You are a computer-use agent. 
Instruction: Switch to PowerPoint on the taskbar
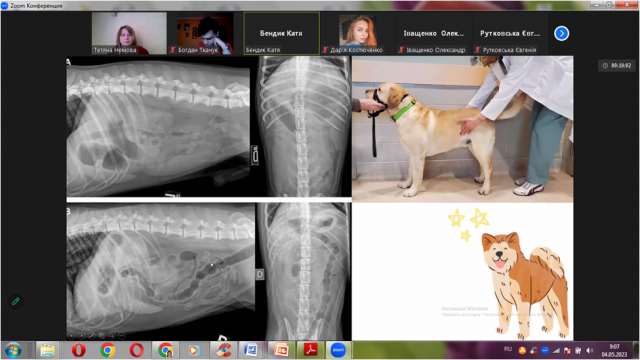(281, 350)
